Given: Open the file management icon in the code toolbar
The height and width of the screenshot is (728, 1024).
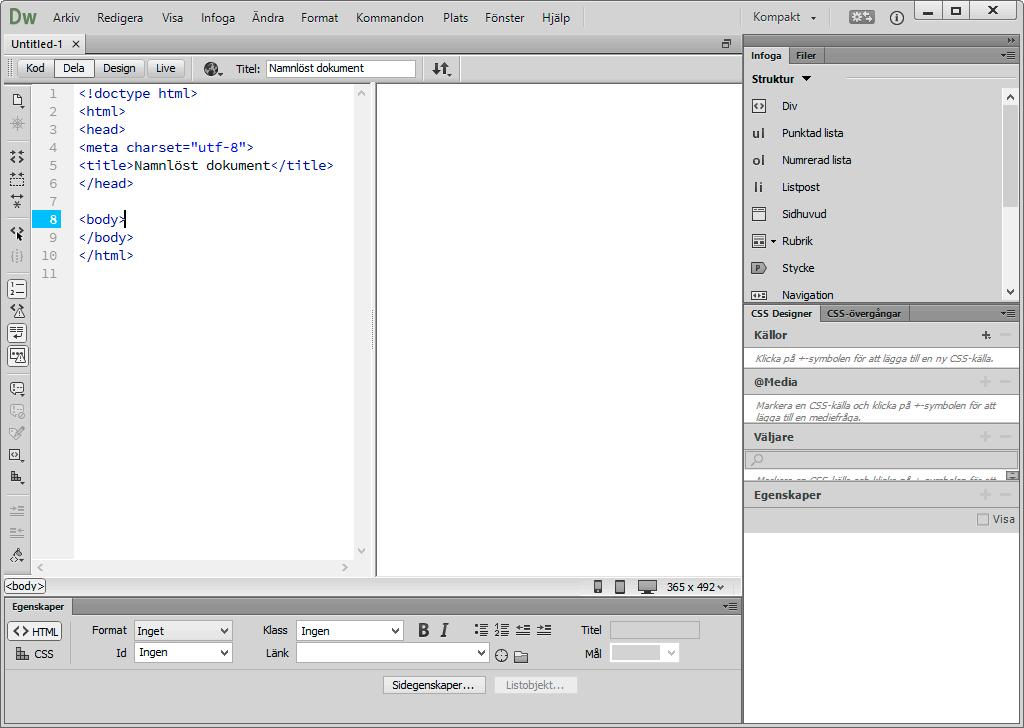Looking at the screenshot, I should (x=18, y=101).
